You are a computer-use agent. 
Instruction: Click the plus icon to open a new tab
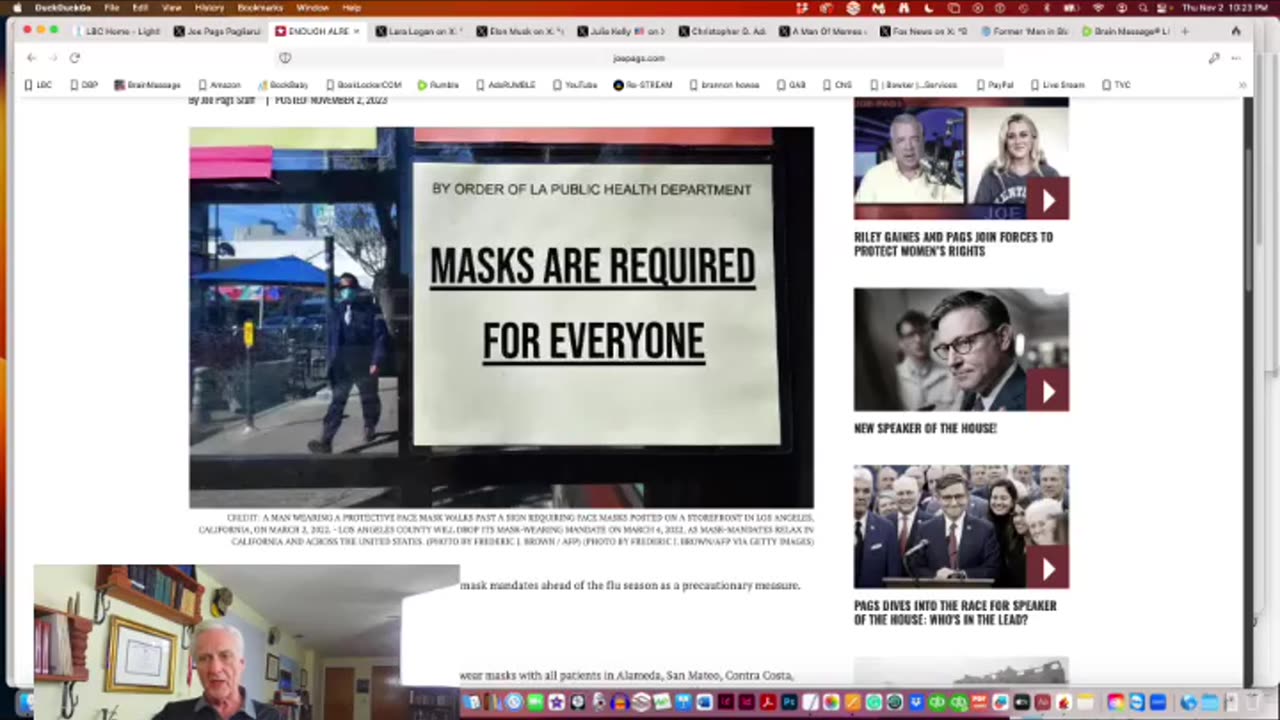coord(1185,31)
